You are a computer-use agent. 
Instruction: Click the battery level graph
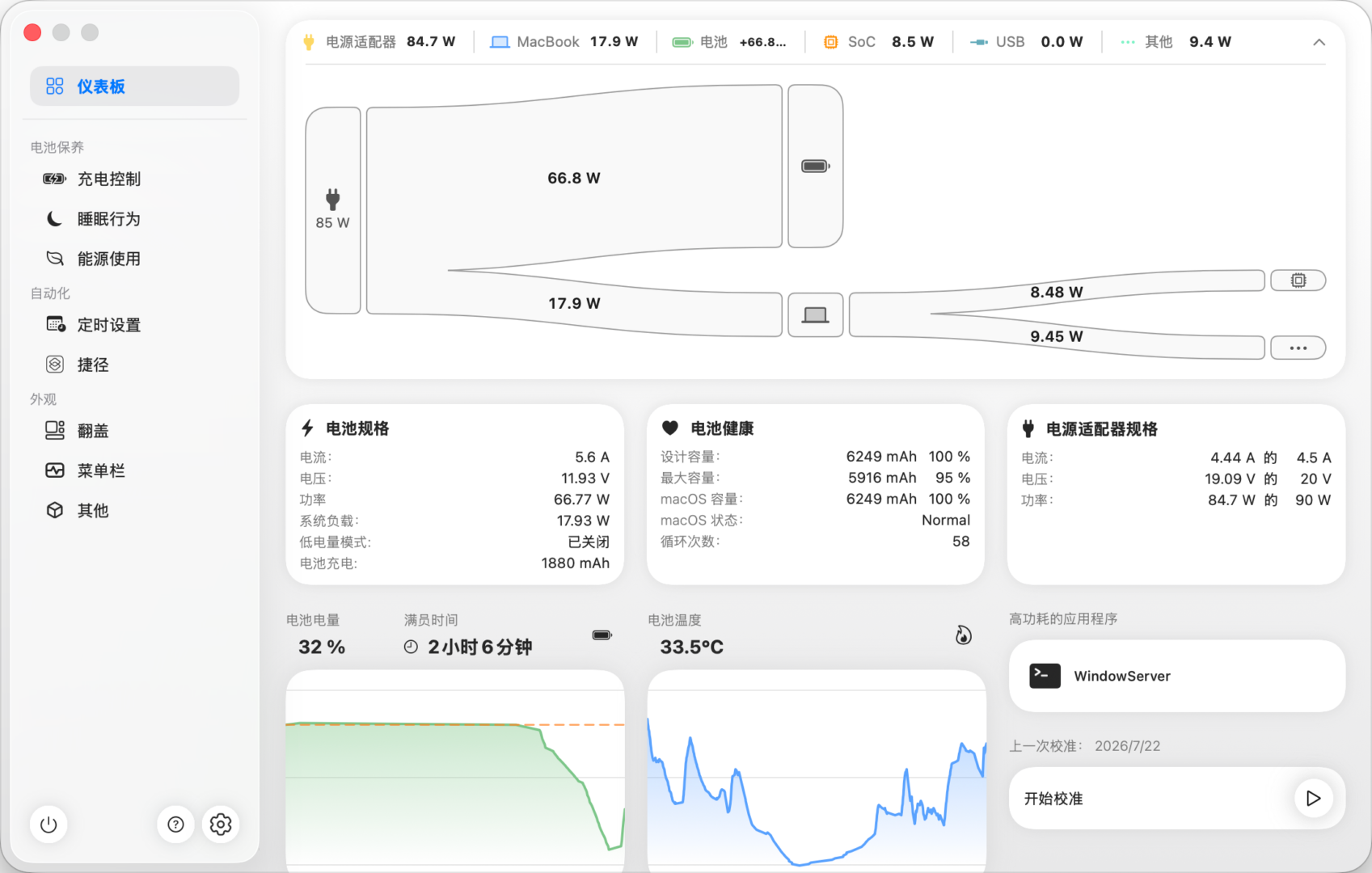point(455,770)
